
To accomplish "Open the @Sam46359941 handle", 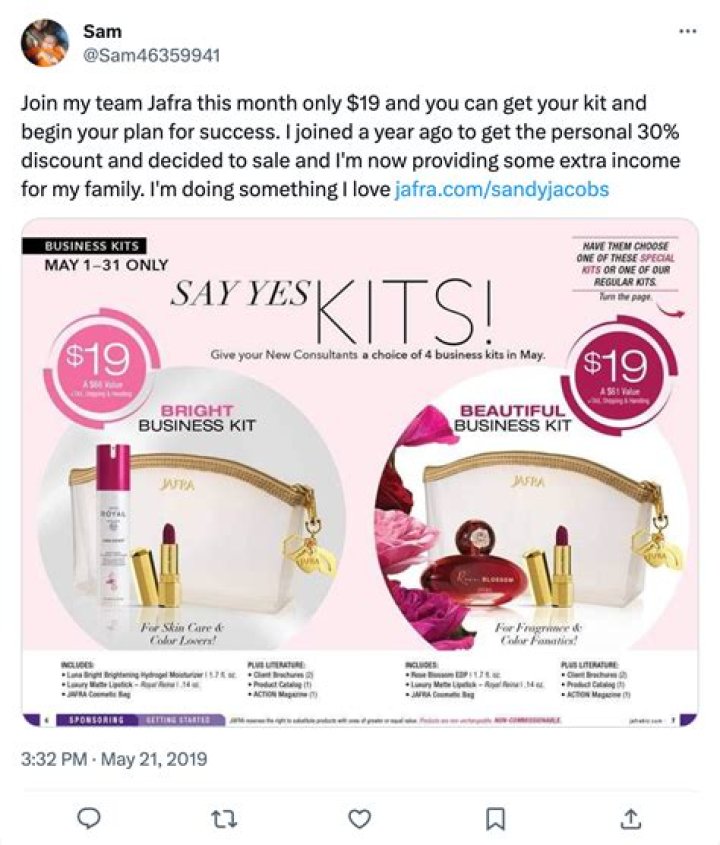I will tap(151, 56).
